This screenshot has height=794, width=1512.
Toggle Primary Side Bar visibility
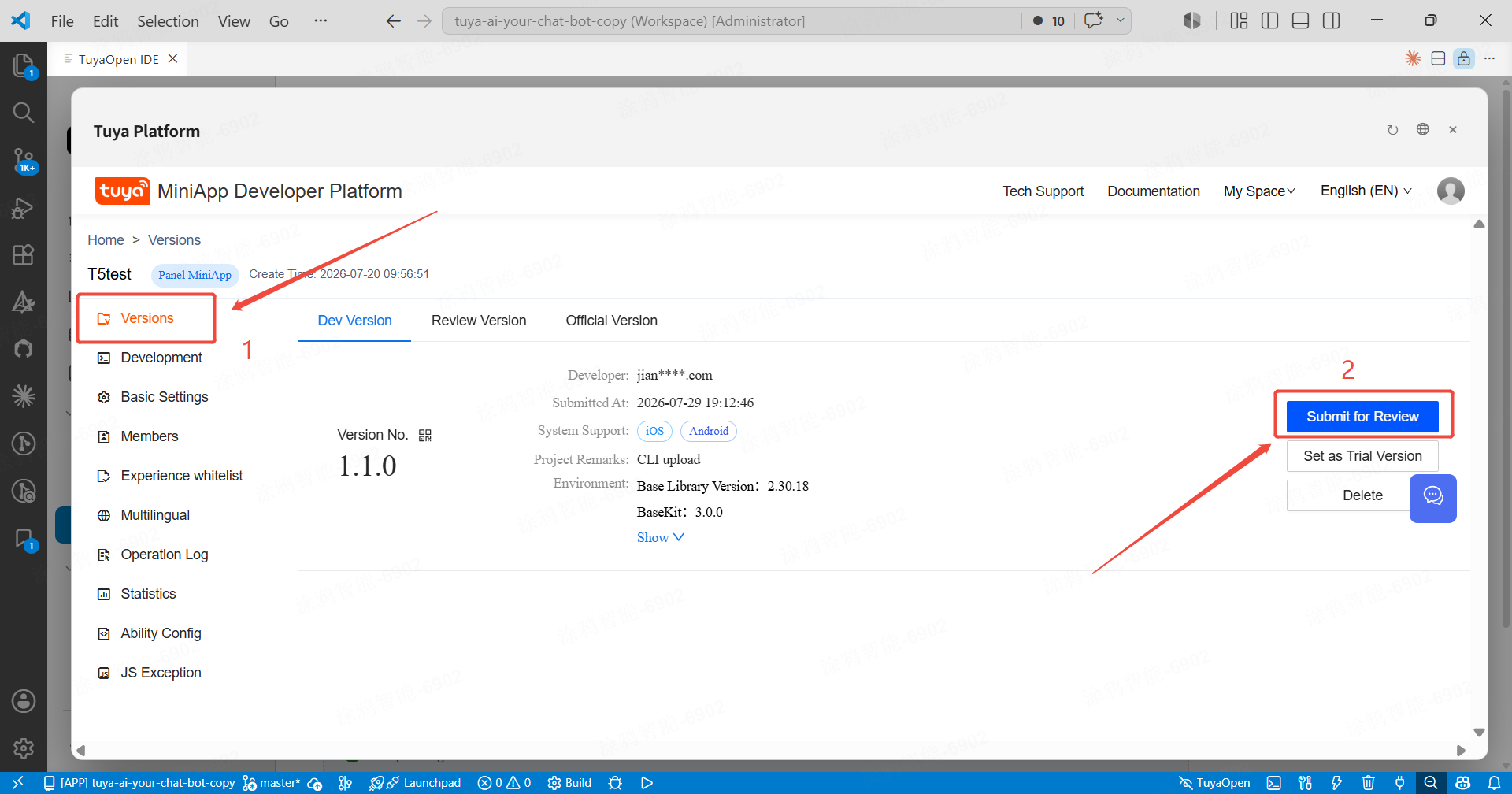(1269, 20)
